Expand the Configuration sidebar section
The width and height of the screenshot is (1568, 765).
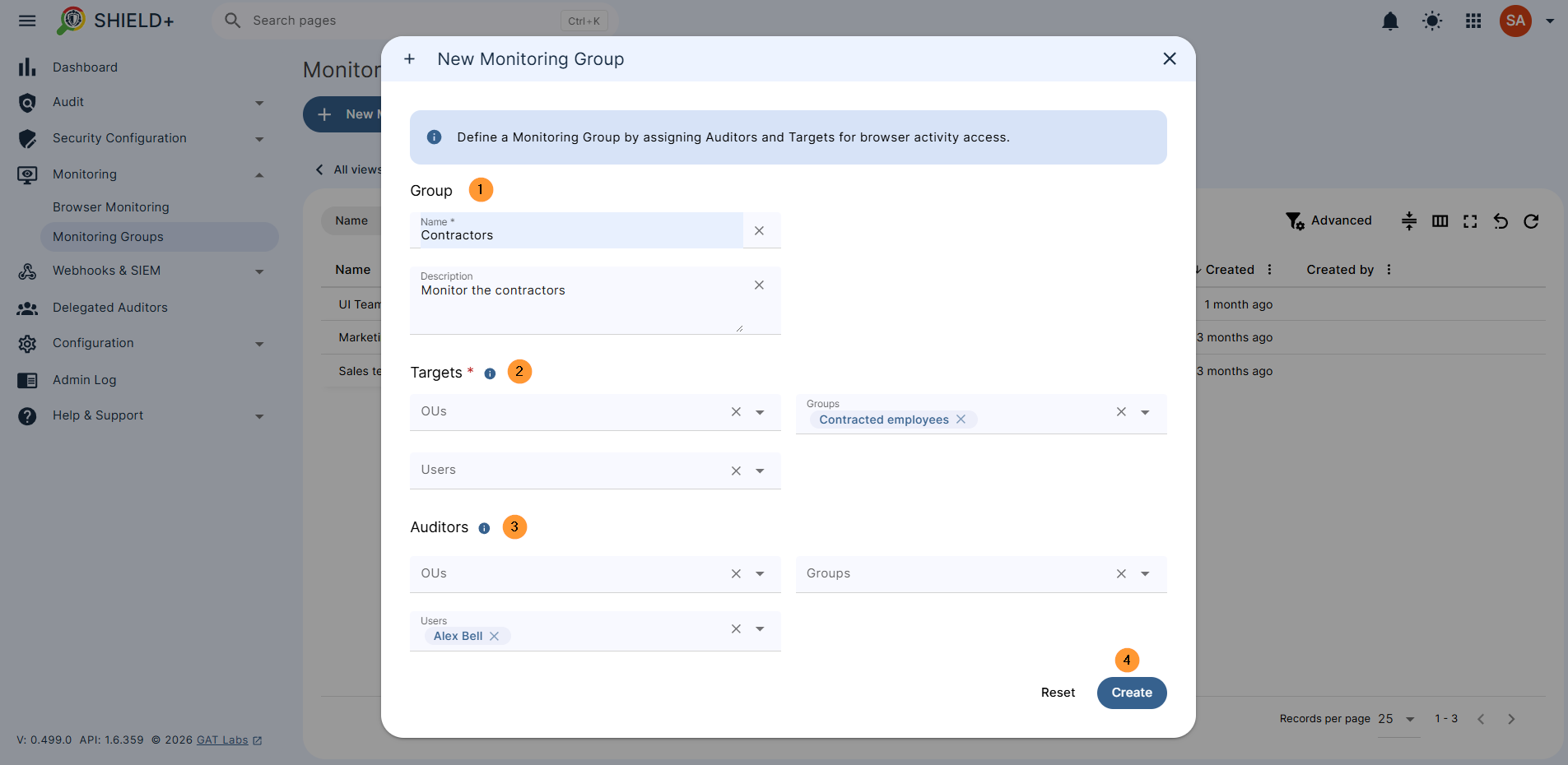coord(259,344)
